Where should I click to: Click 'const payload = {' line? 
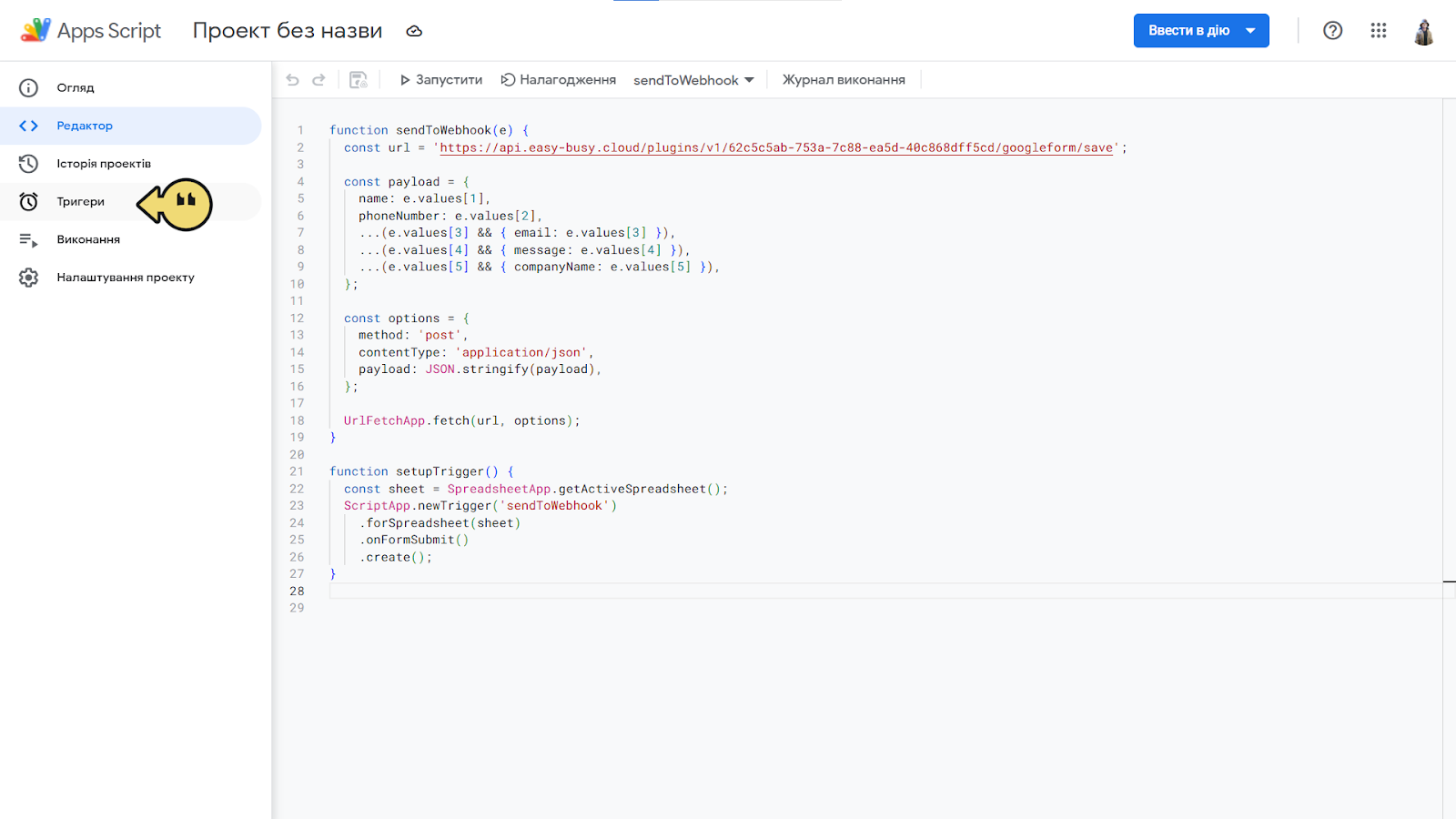407,182
